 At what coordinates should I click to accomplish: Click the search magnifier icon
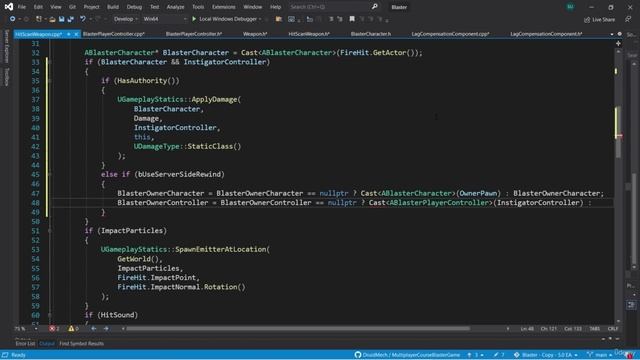click(374, 7)
